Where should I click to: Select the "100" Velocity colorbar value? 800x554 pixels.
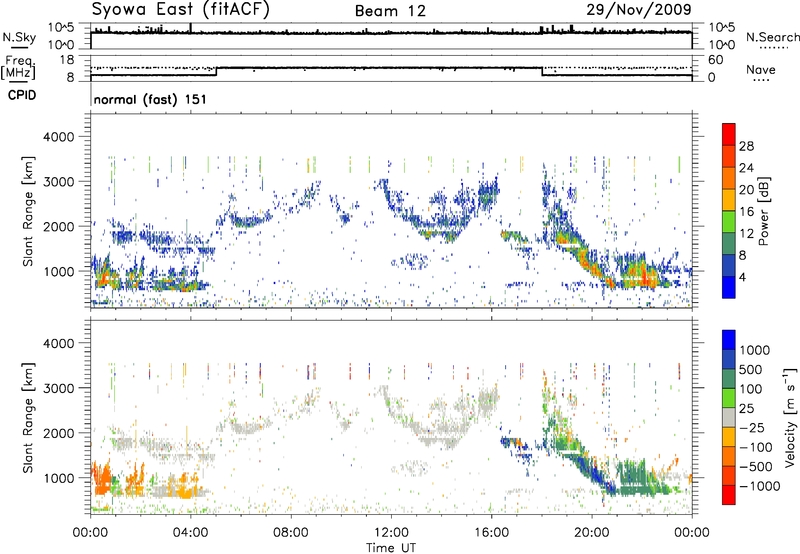coord(753,389)
